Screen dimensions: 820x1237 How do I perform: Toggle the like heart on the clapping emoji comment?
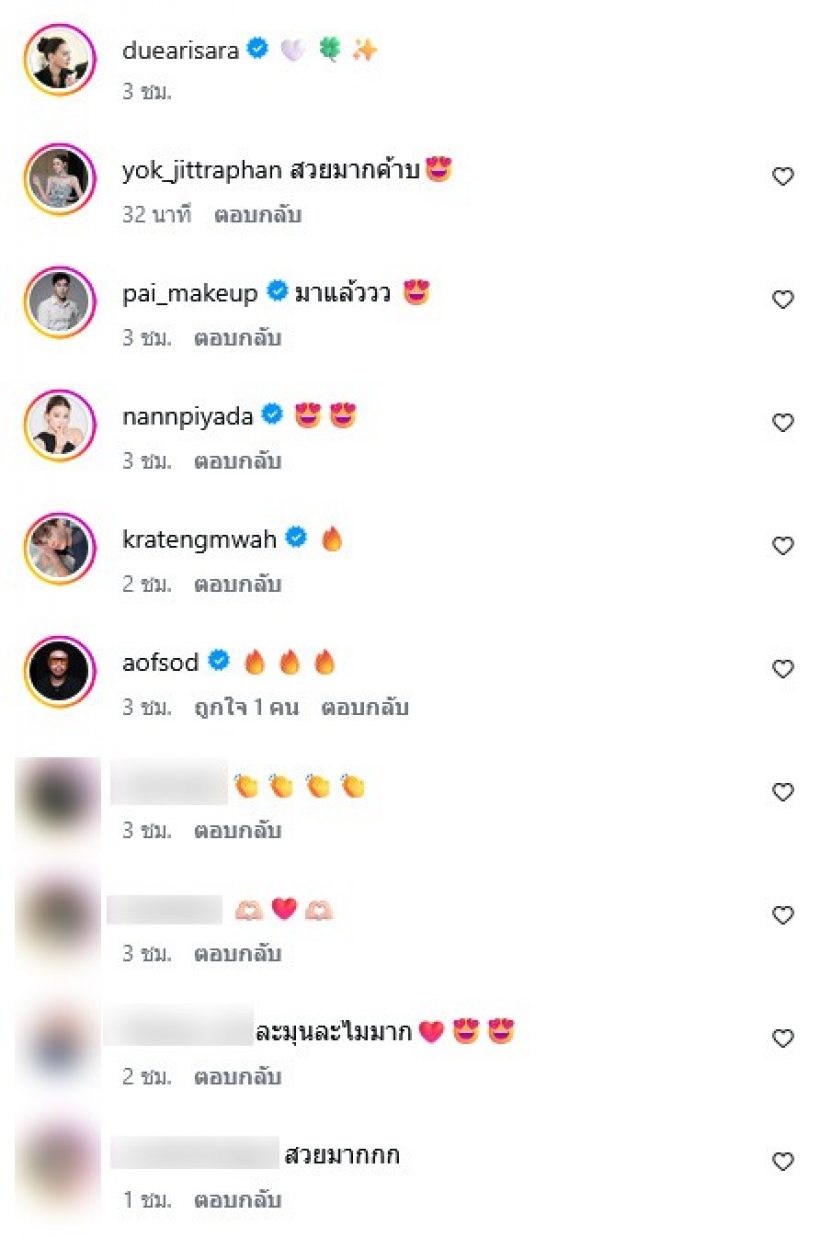783,793
